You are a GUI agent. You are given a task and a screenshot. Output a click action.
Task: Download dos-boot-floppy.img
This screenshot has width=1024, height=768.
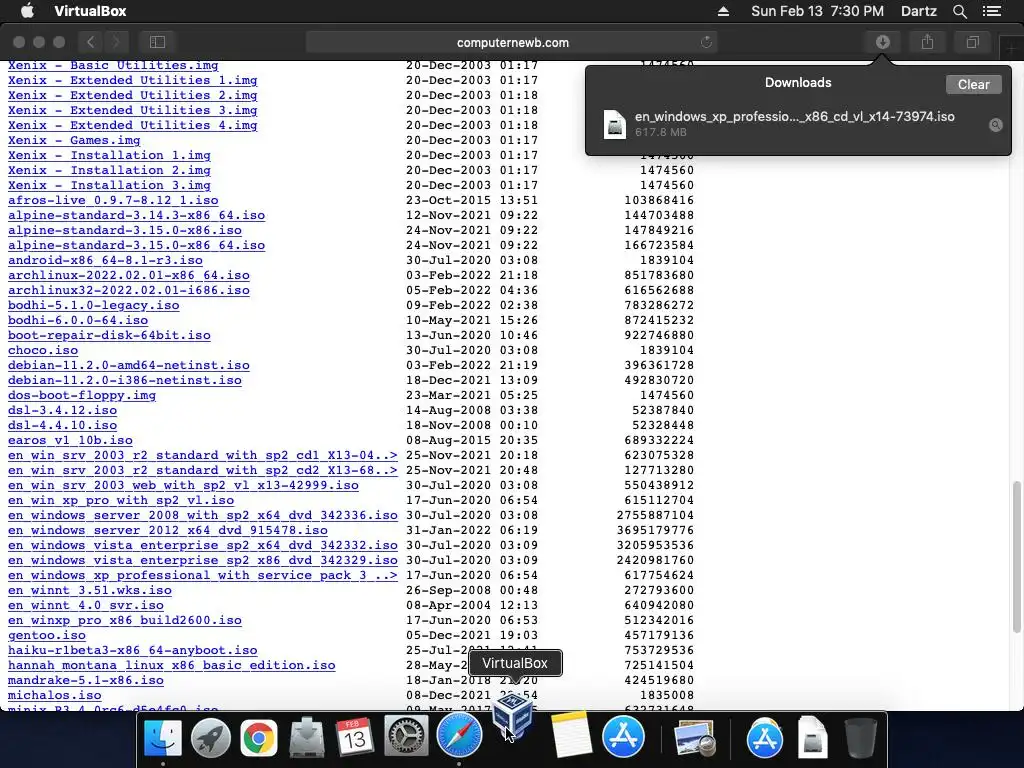(x=82, y=396)
